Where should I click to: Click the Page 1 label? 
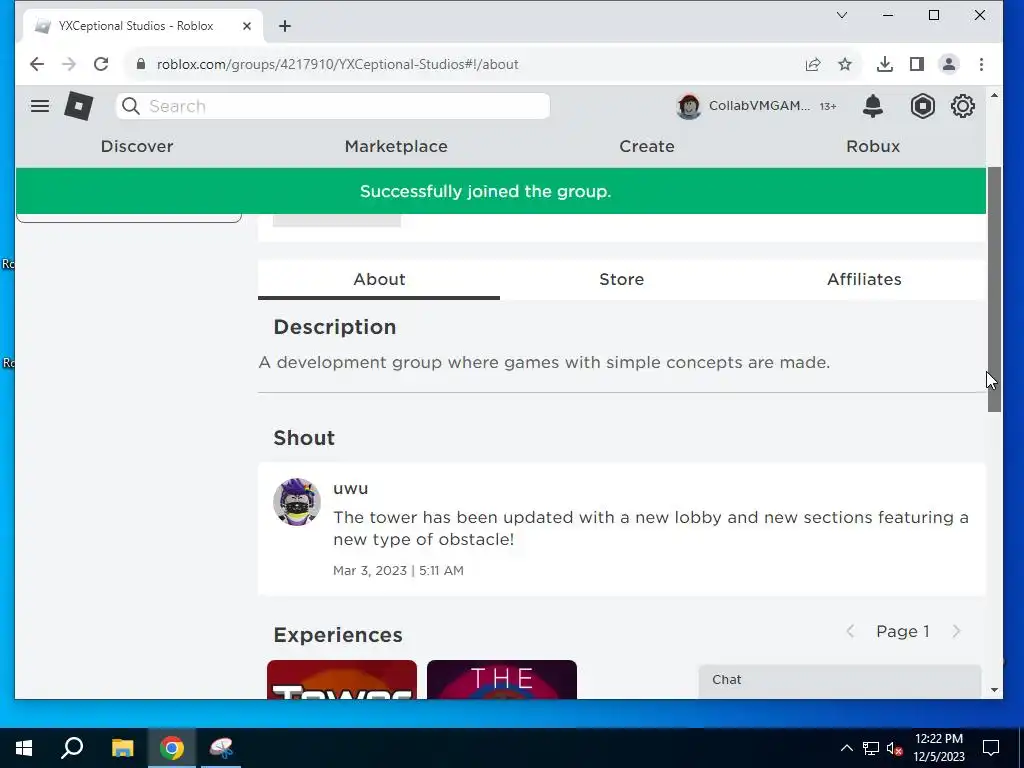(x=903, y=632)
